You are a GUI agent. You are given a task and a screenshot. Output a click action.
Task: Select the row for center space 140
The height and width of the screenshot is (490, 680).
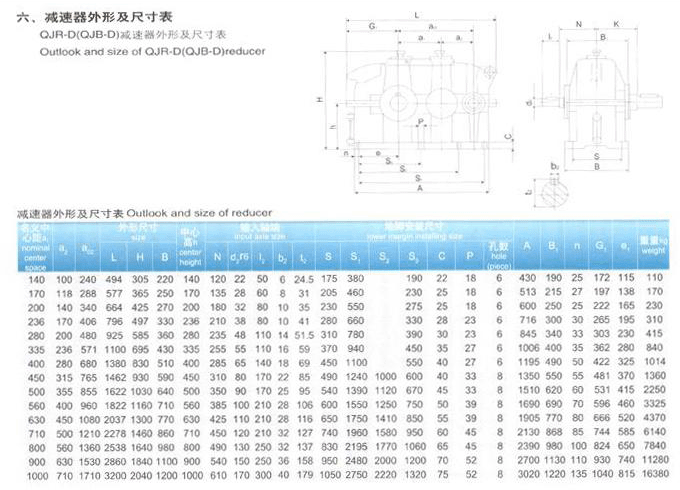[x=347, y=279]
